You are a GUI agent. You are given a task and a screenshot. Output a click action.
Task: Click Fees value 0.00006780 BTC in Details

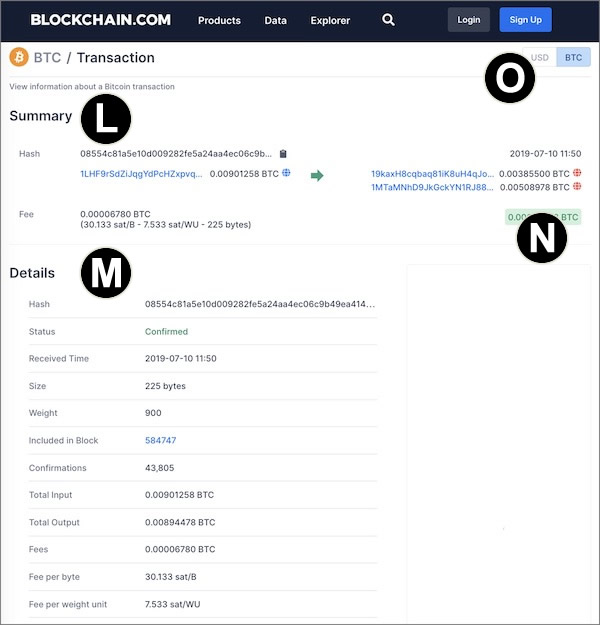click(x=180, y=549)
